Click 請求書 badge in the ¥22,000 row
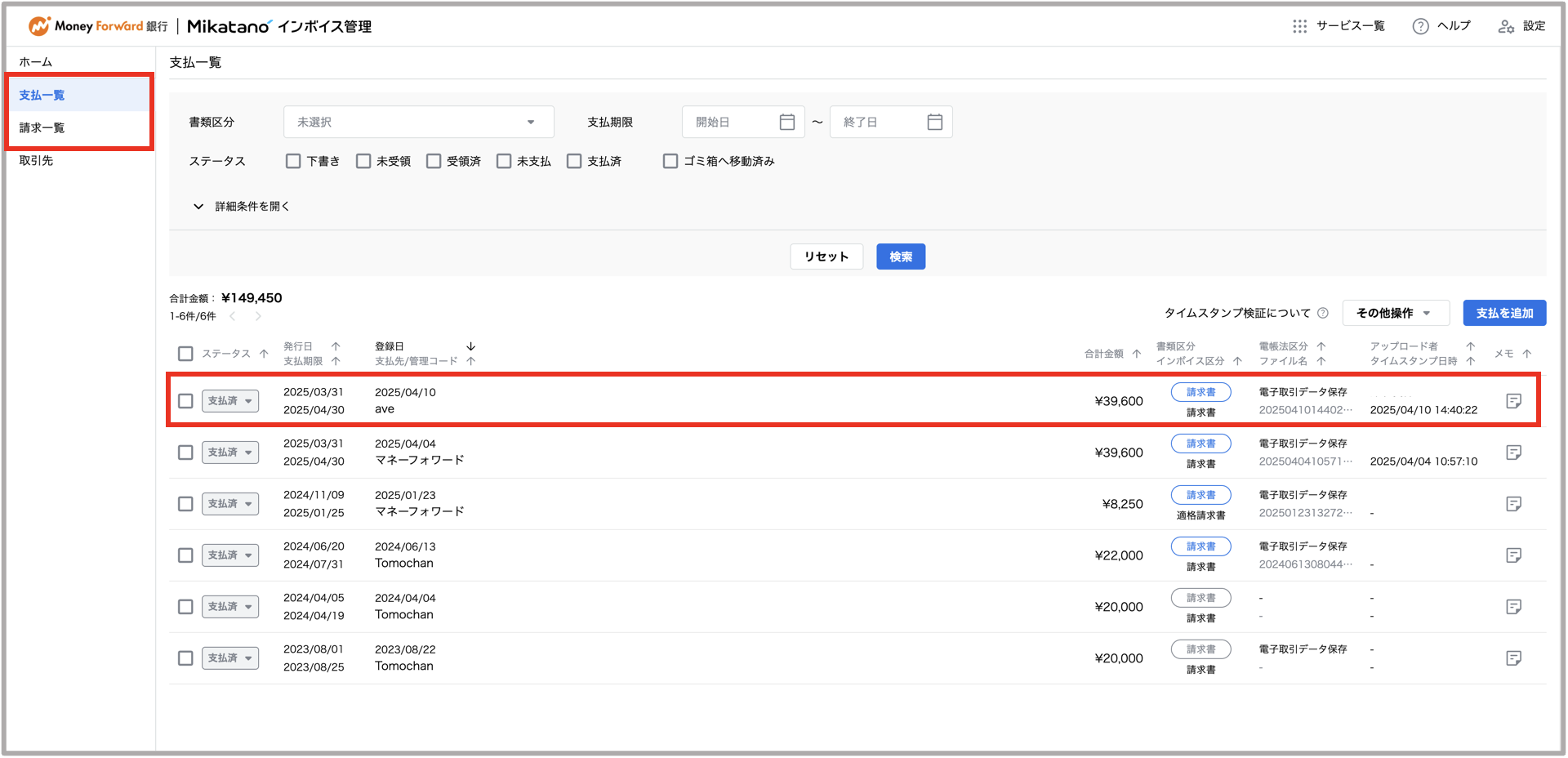The width and height of the screenshot is (1568, 758). coord(1200,546)
